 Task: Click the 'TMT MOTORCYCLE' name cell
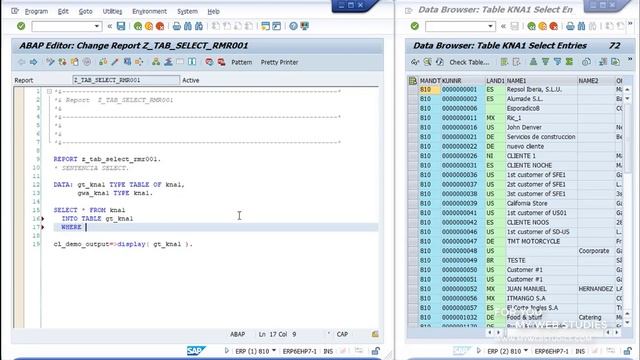(x=541, y=241)
